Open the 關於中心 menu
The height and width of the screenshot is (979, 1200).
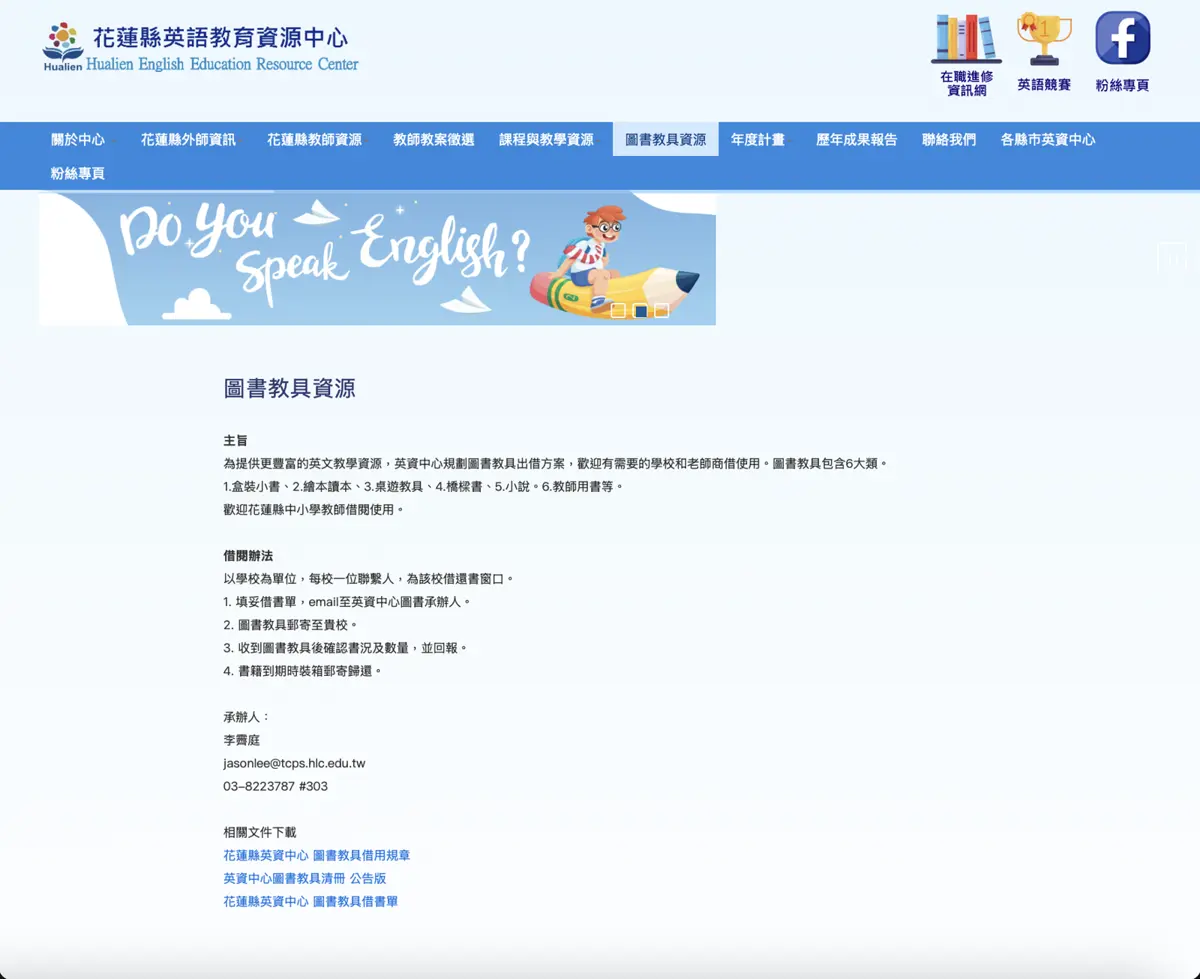(x=78, y=139)
